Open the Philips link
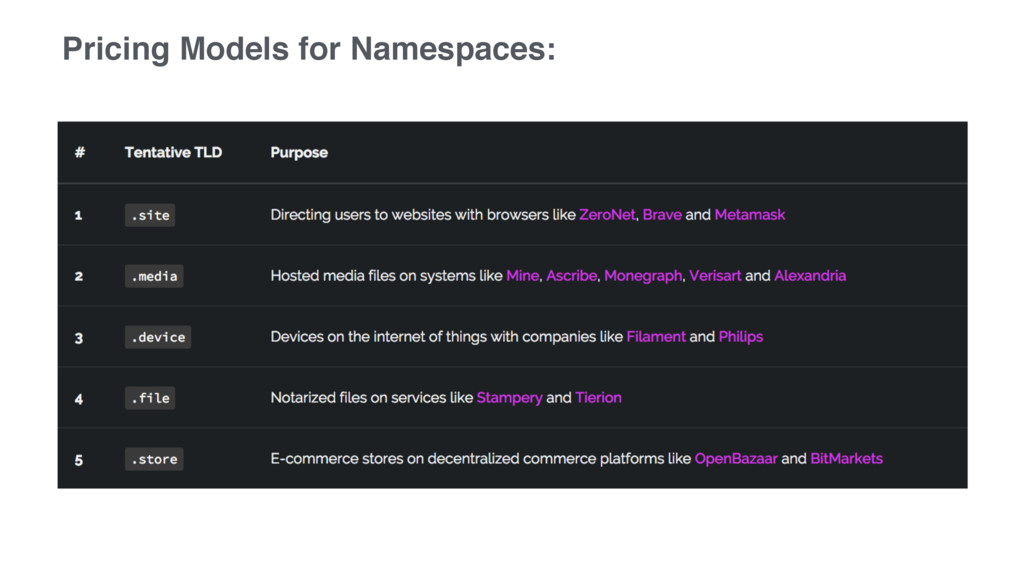1024x576 pixels. click(741, 336)
